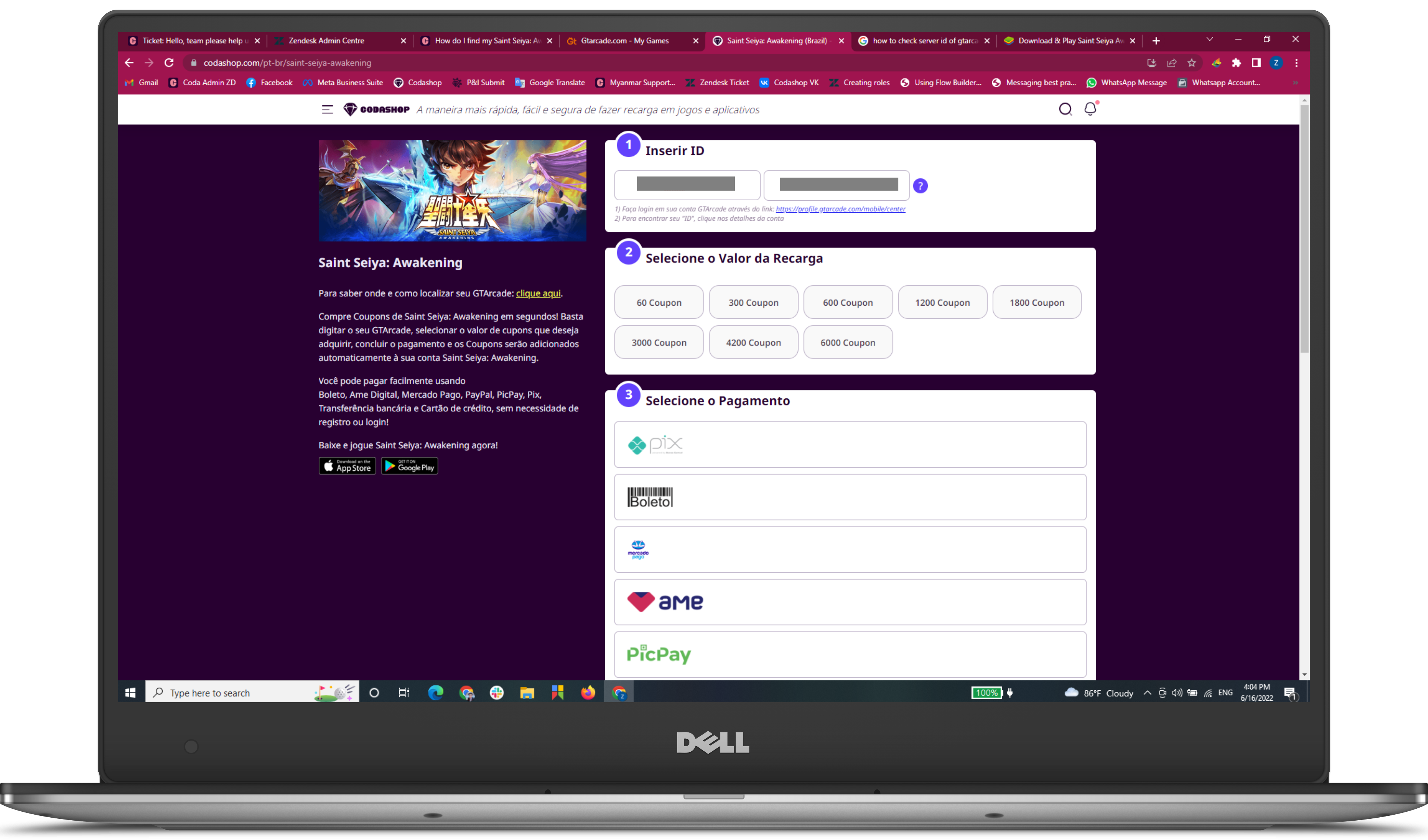This screenshot has height=840, width=1428.
Task: Choose Boleto as payment method
Action: pyautogui.click(x=850, y=497)
